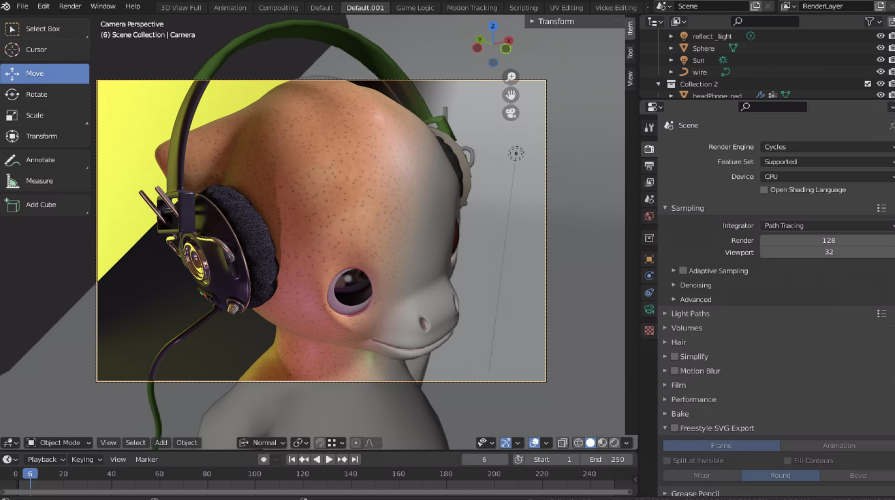Open the Feature Set dropdown (Supported)
The width and height of the screenshot is (895, 500).
[x=828, y=162]
